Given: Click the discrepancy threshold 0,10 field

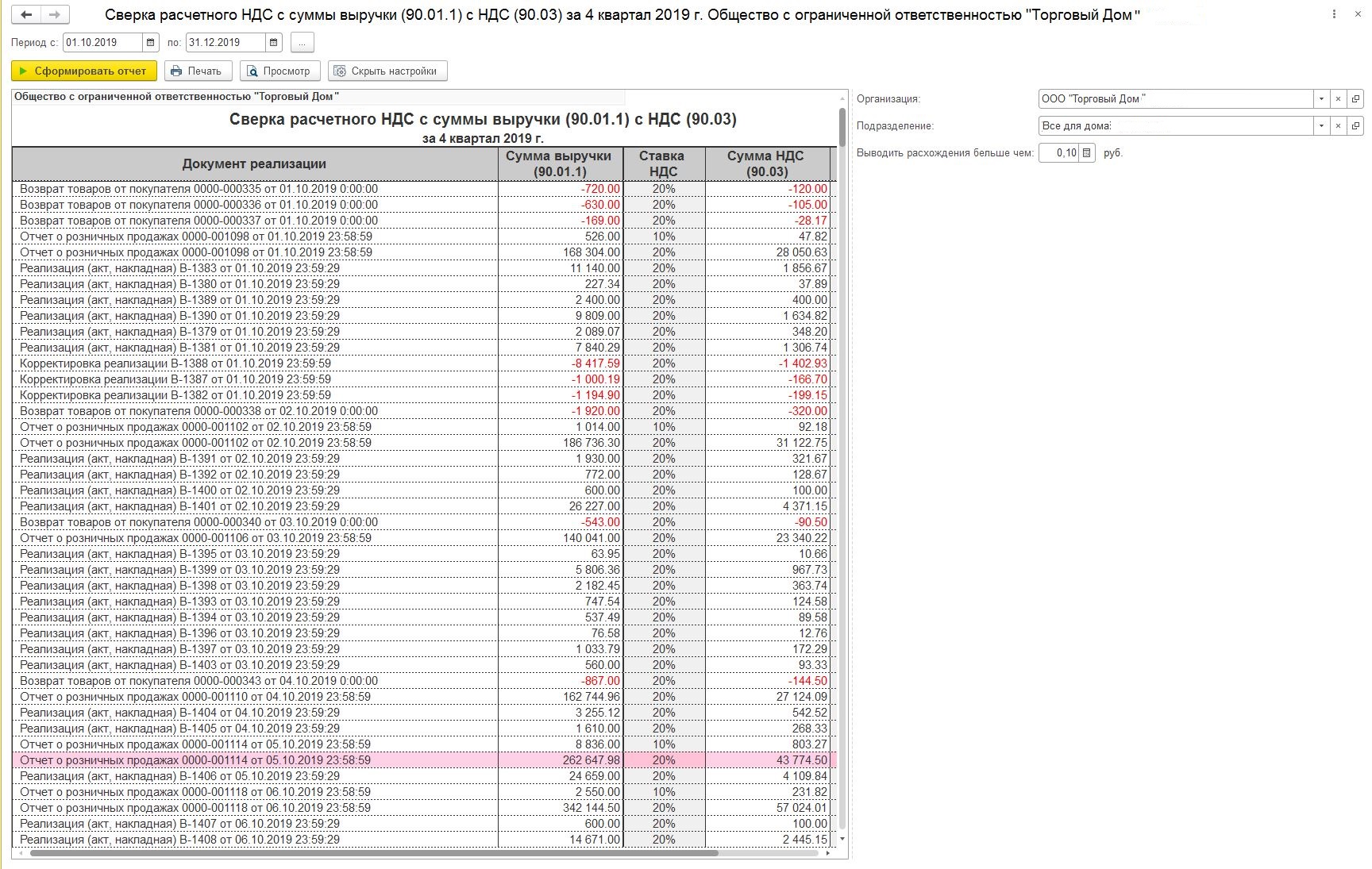Looking at the screenshot, I should pyautogui.click(x=1058, y=152).
